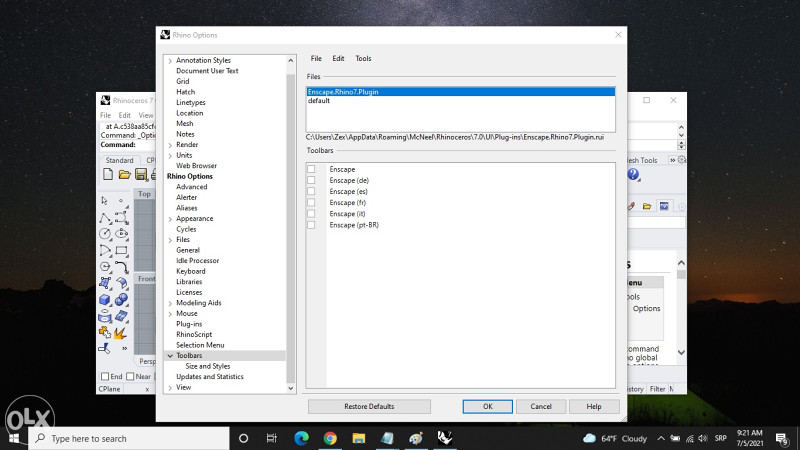Click the toolbar gear settings icon

click(682, 160)
